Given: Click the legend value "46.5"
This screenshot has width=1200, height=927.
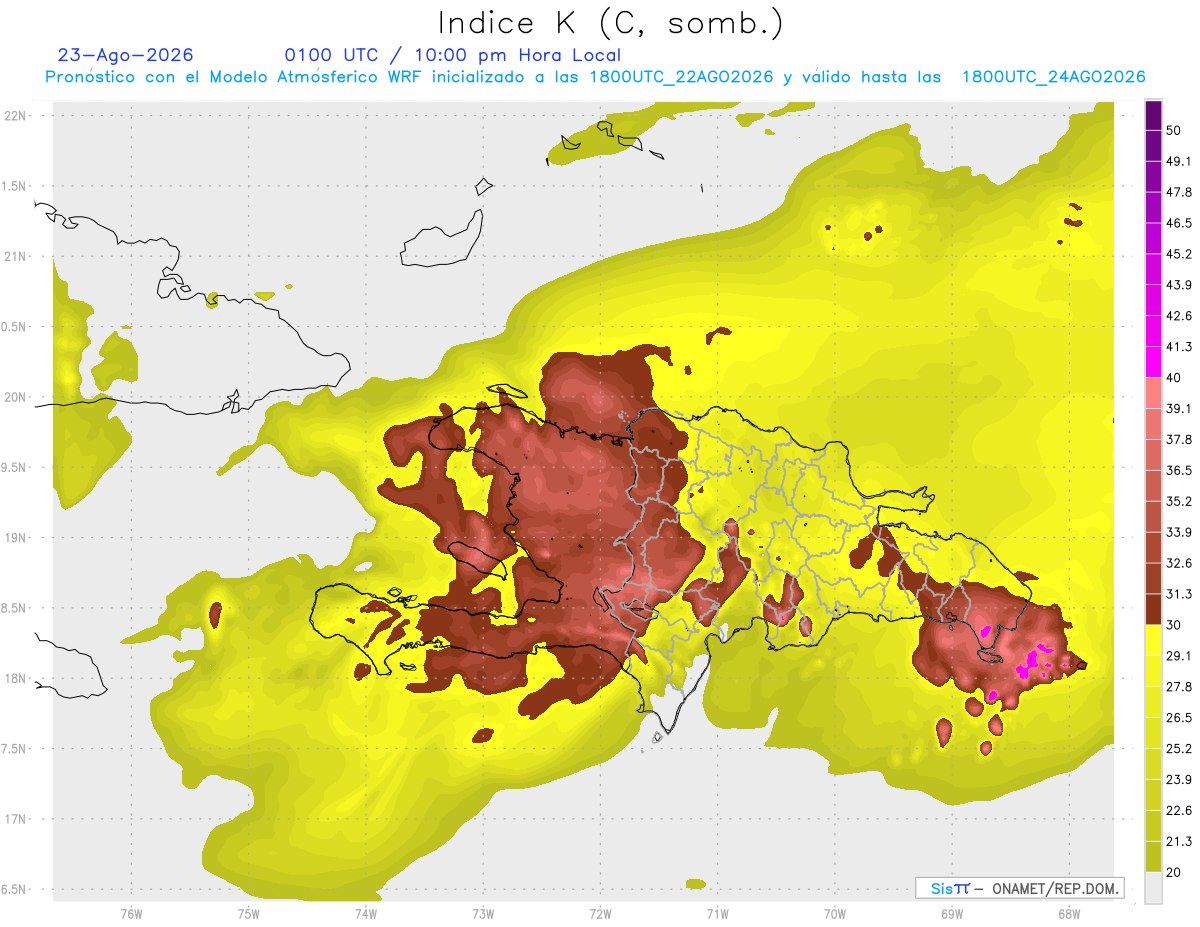Looking at the screenshot, I should pos(1179,223).
